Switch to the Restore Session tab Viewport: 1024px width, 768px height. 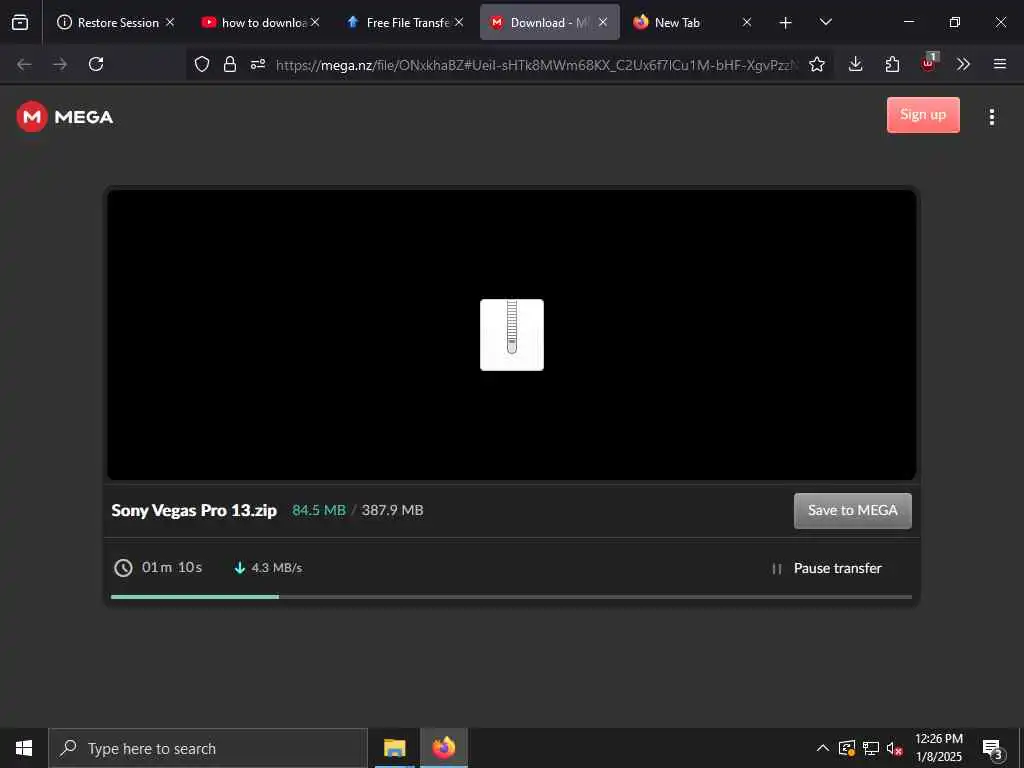click(116, 22)
